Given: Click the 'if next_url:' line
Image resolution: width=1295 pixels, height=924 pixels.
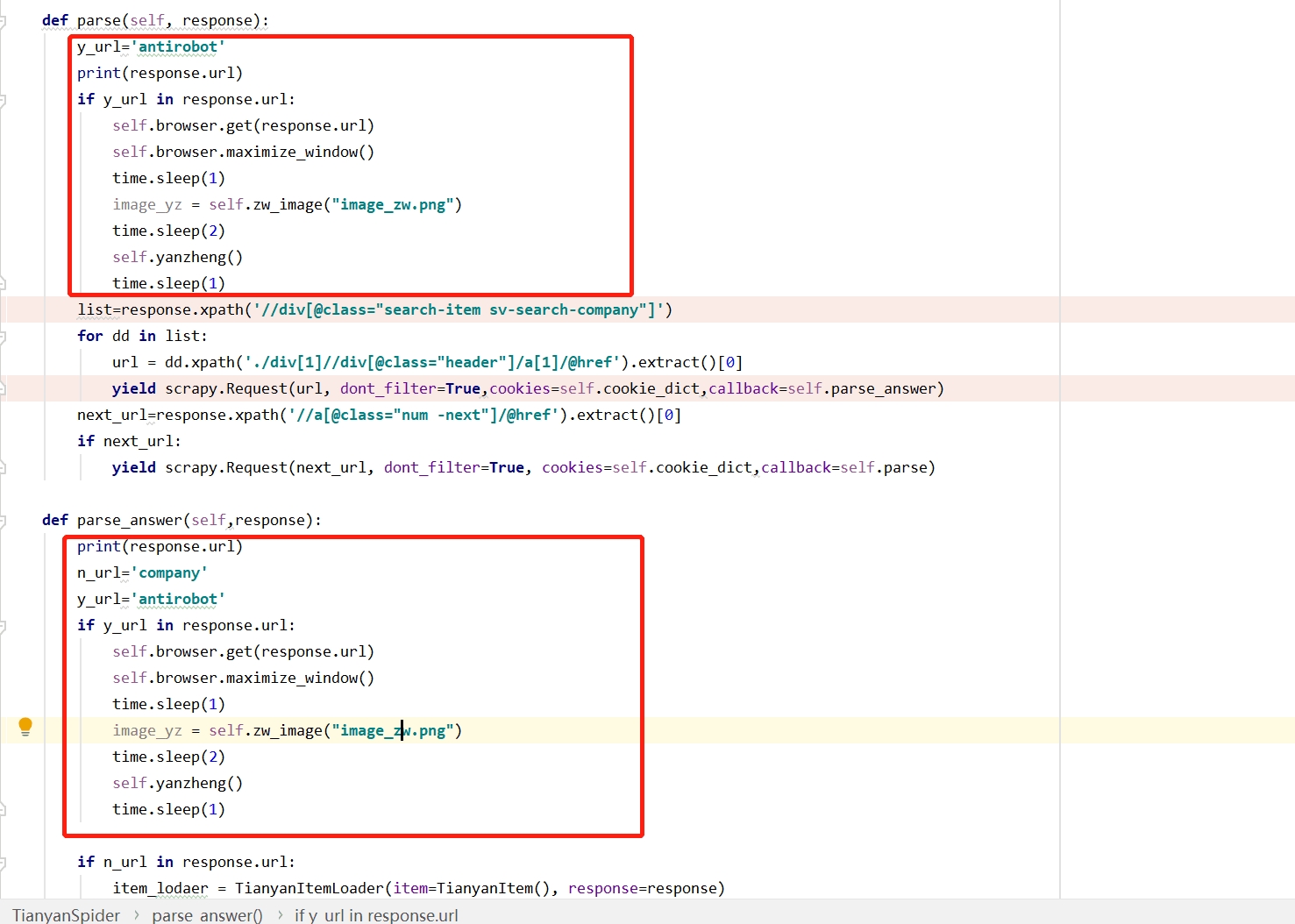Looking at the screenshot, I should coord(129,441).
